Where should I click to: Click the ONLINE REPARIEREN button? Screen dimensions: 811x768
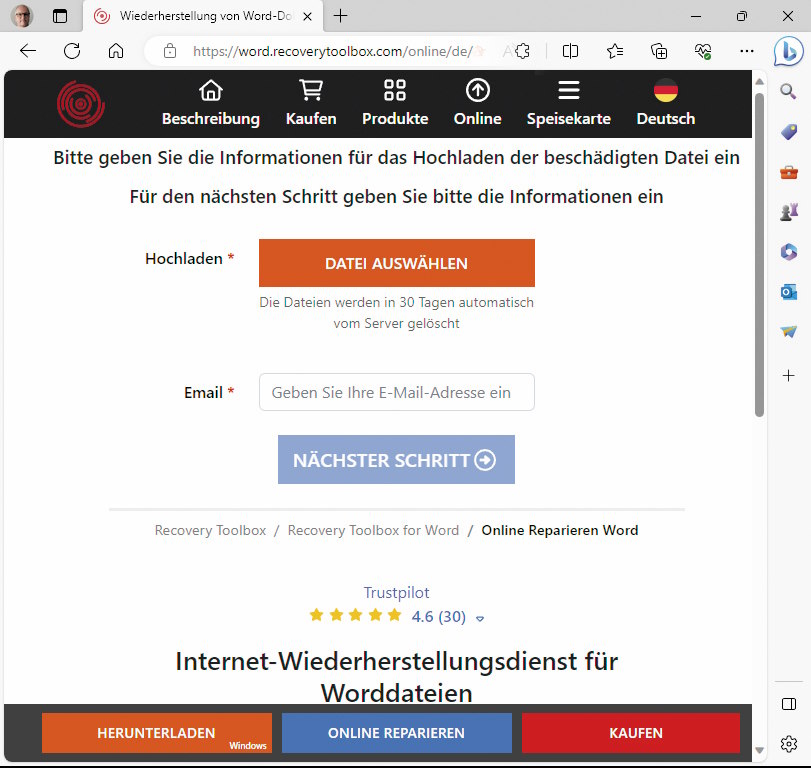pos(397,733)
